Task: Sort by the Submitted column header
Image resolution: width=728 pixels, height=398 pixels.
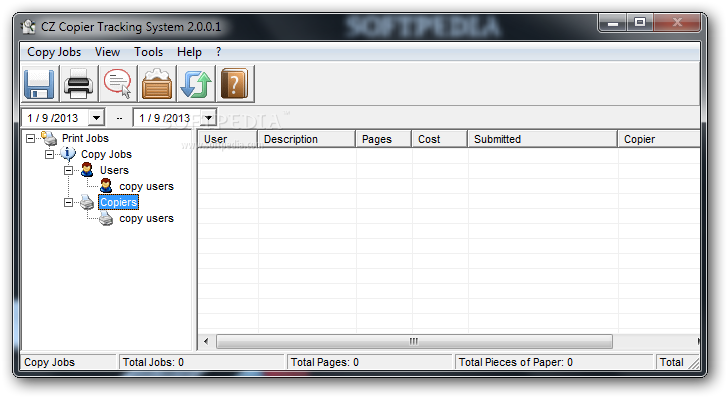Action: [x=543, y=139]
